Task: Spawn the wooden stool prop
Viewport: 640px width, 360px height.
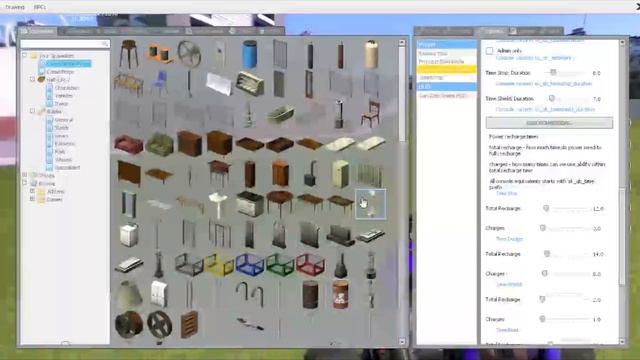Action: coord(129,53)
